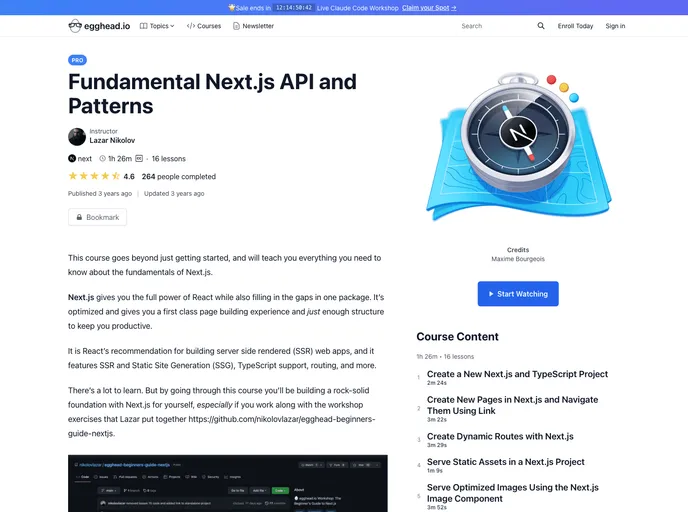
Task: Click the egghead.io logo
Action: (99, 26)
